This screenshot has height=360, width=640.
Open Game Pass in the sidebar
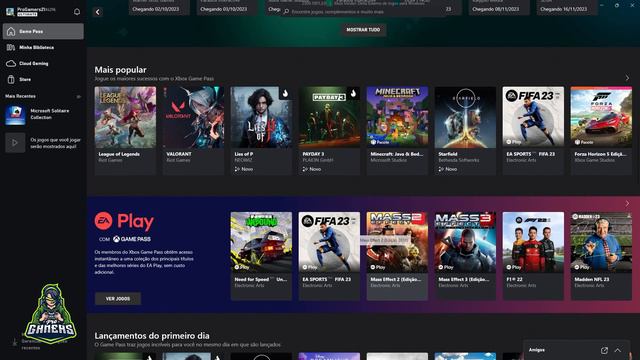click(43, 31)
